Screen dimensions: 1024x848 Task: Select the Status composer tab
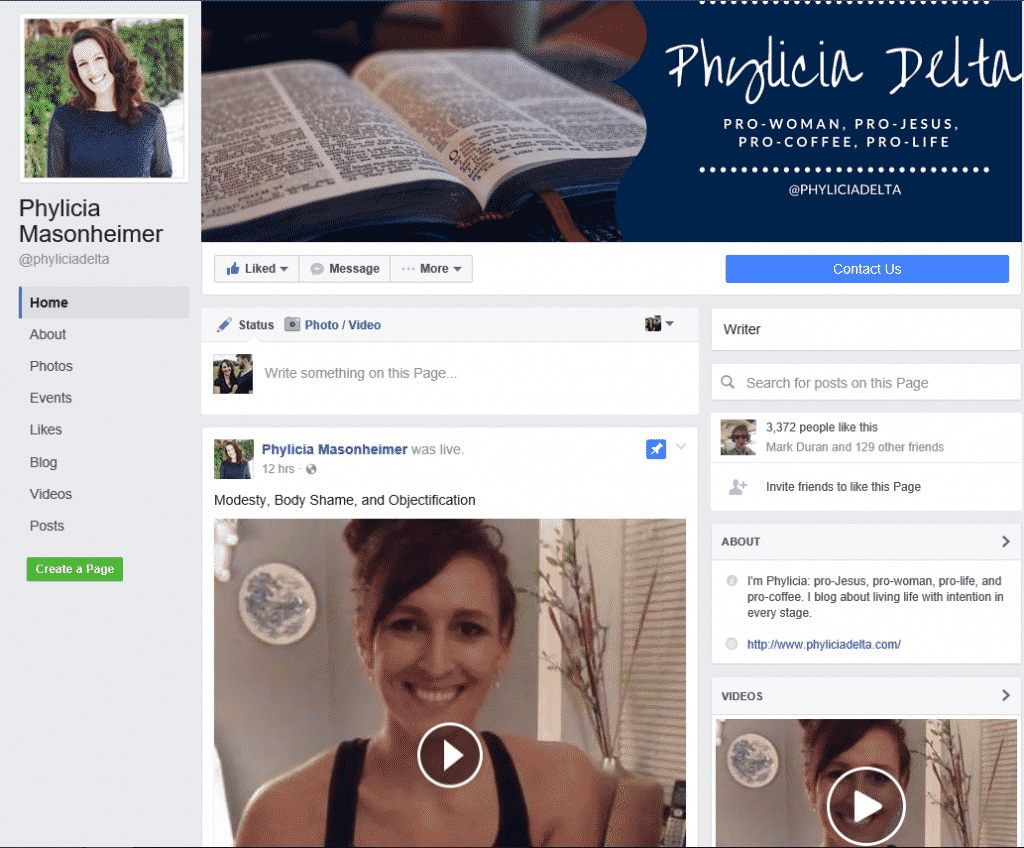[256, 325]
